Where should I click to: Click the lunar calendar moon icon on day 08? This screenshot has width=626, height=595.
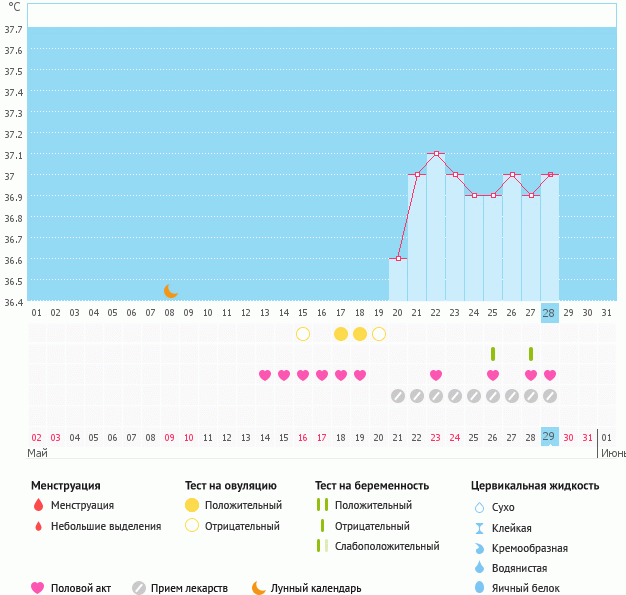[x=170, y=291]
